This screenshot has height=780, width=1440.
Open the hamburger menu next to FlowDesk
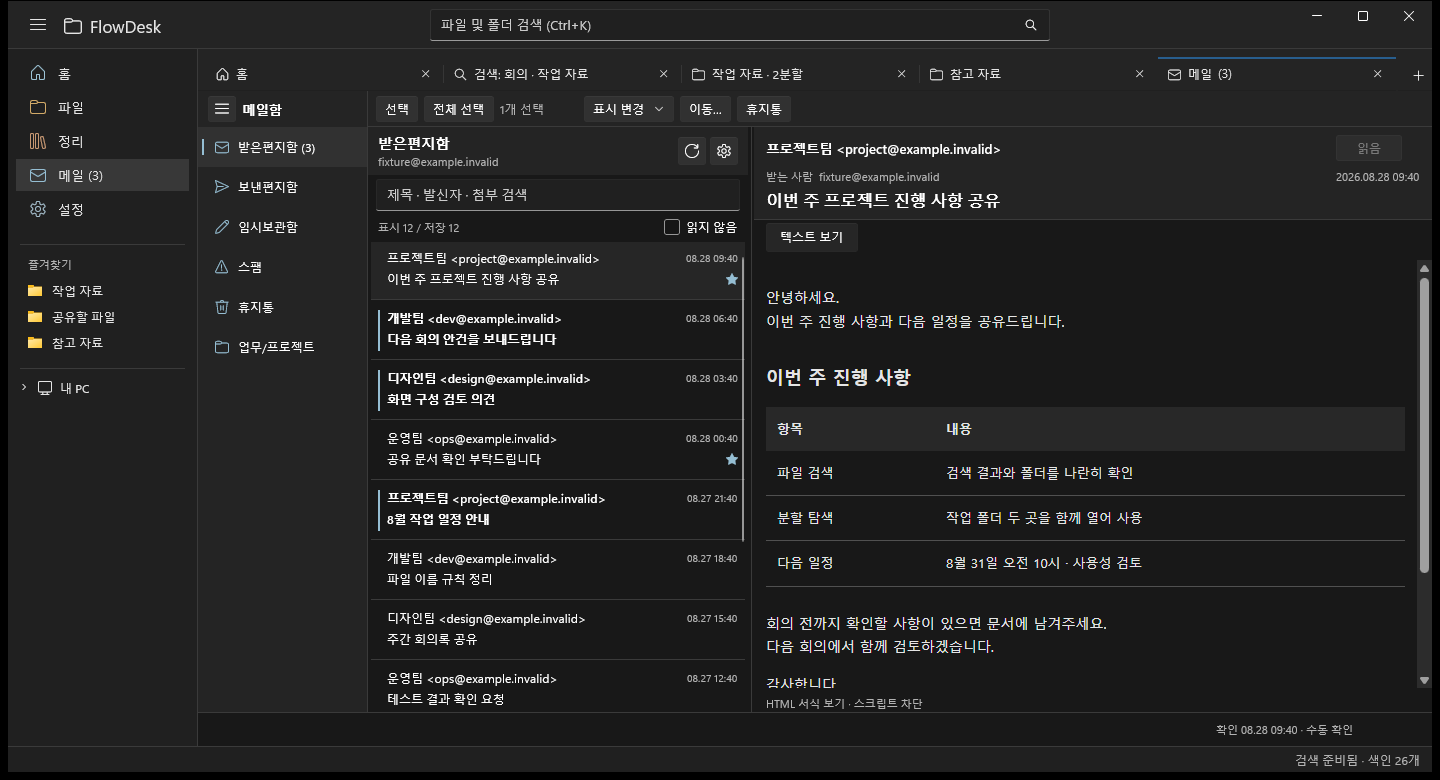point(38,25)
